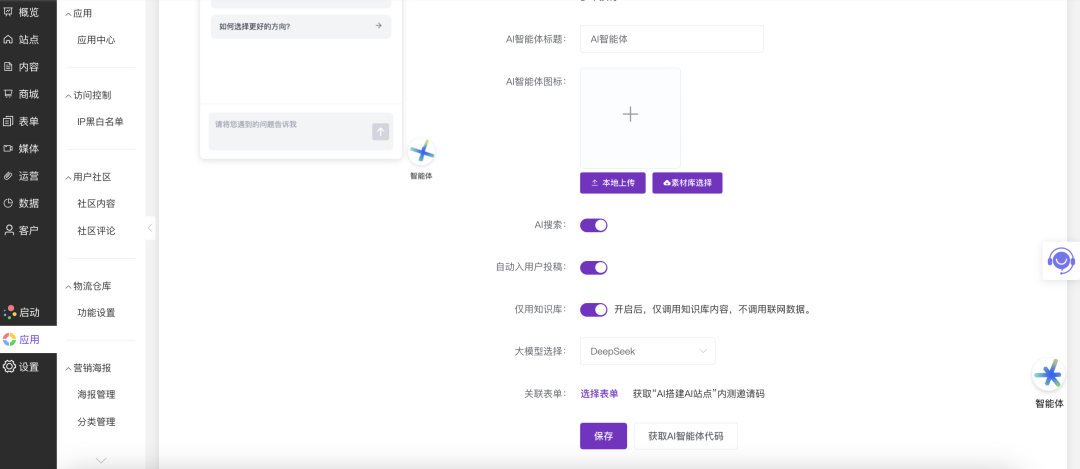The image size is (1080, 469).
Task: Toggle the AI搜索 switch
Action: (594, 225)
